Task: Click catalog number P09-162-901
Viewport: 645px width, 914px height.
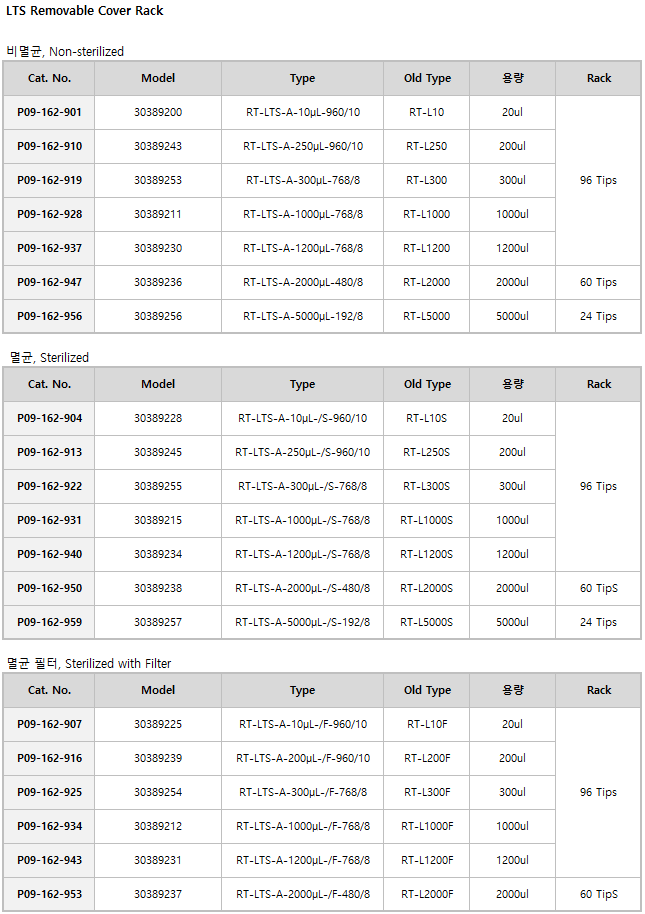Action: click(50, 112)
